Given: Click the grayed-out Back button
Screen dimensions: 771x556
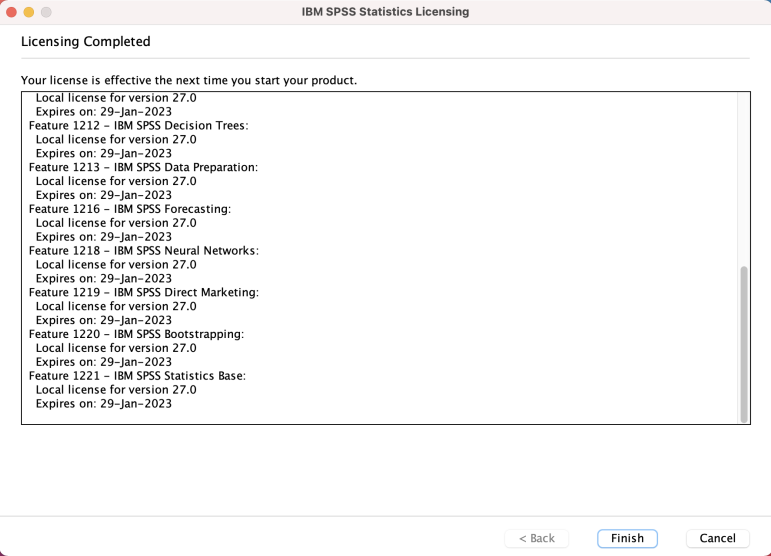Looking at the screenshot, I should (536, 538).
